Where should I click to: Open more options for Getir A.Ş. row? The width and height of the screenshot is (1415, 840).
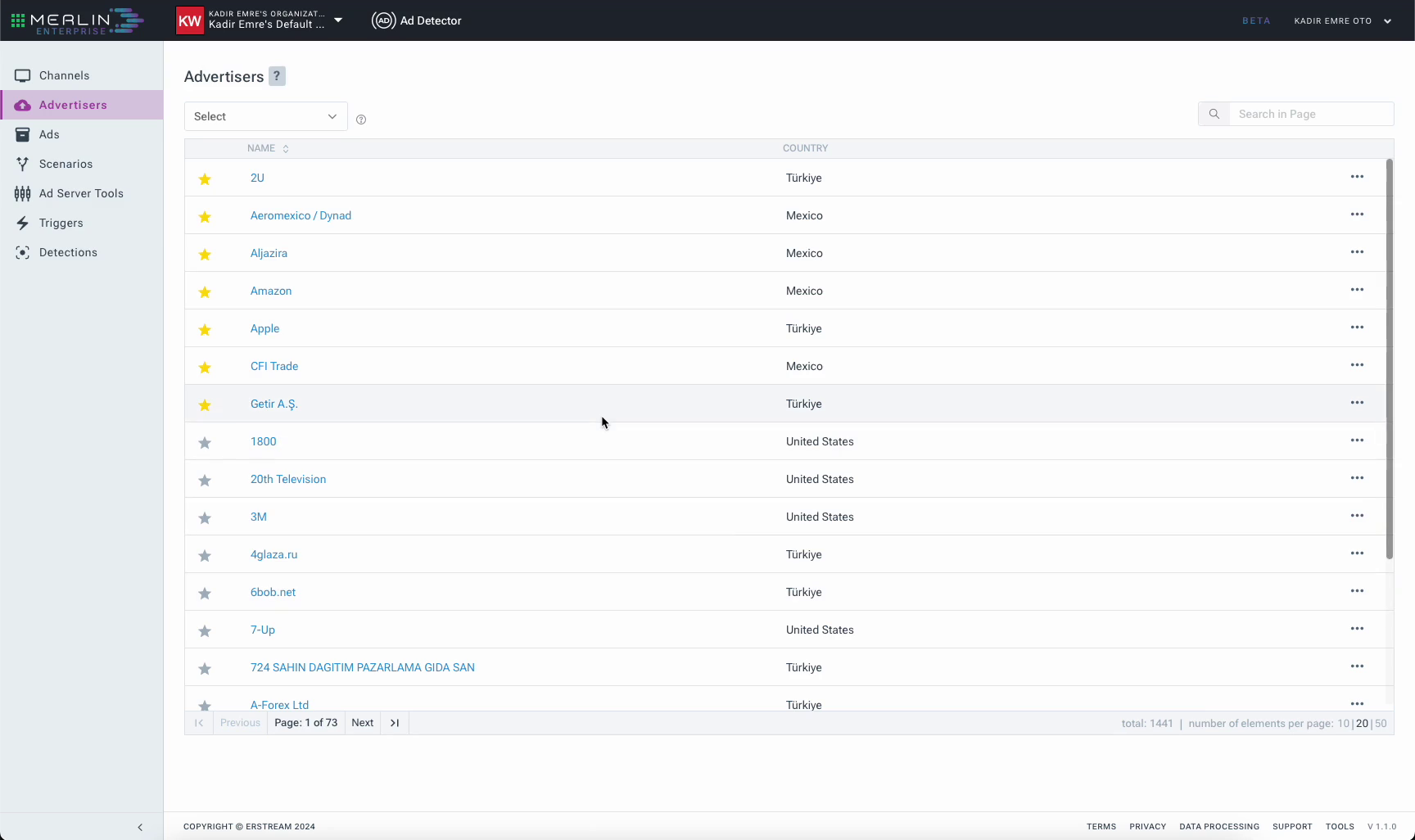[1357, 403]
